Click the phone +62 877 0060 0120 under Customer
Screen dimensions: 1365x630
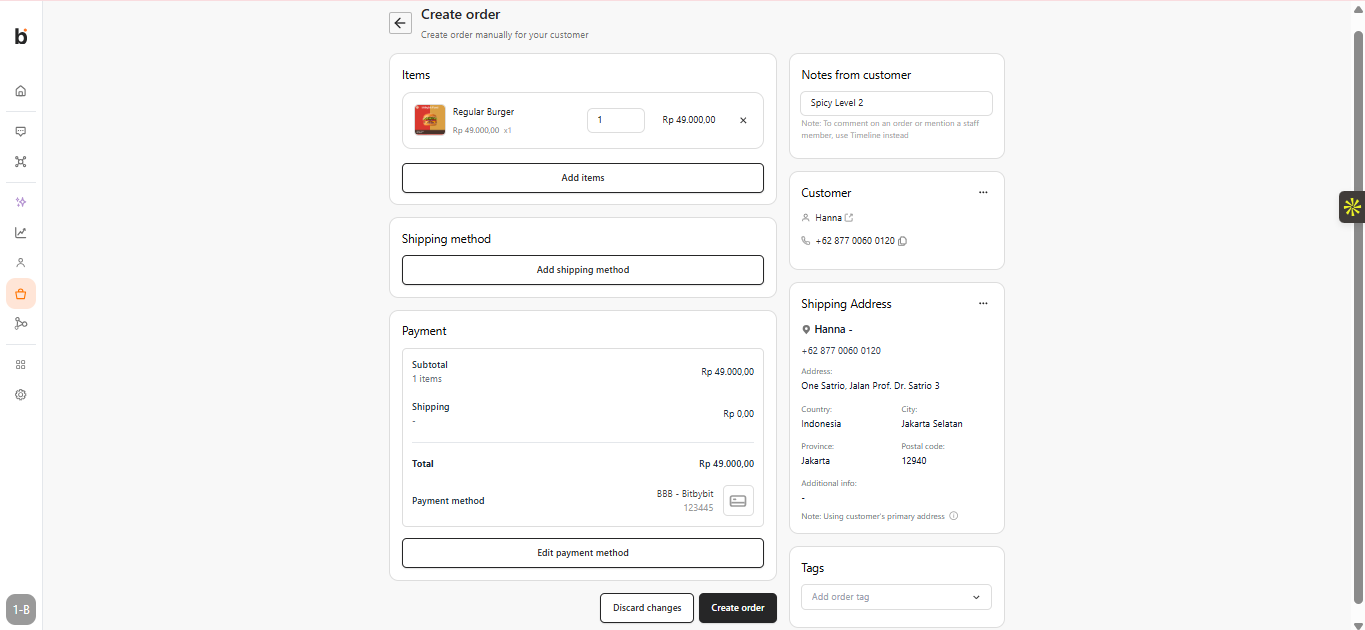coord(855,241)
